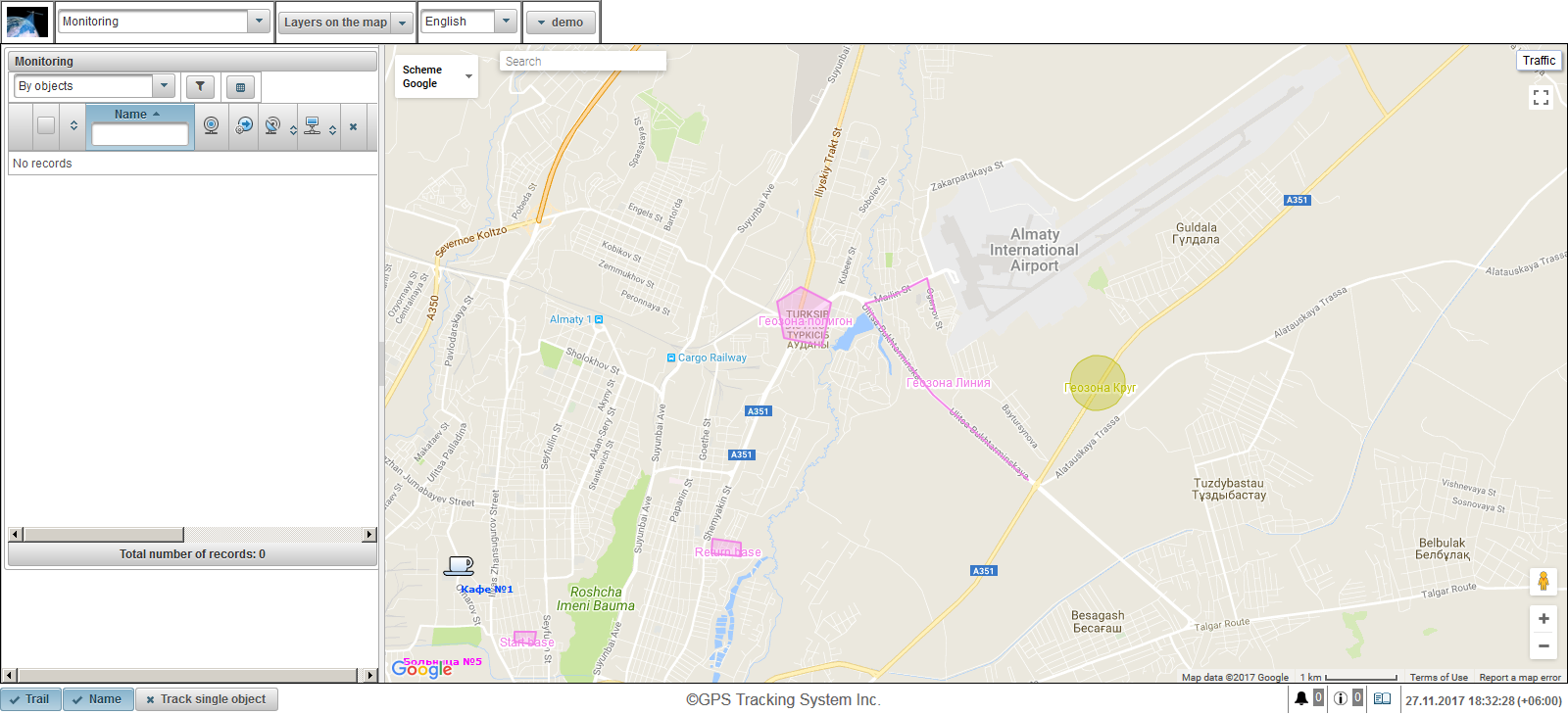Expand the English language dropdown

click(506, 22)
